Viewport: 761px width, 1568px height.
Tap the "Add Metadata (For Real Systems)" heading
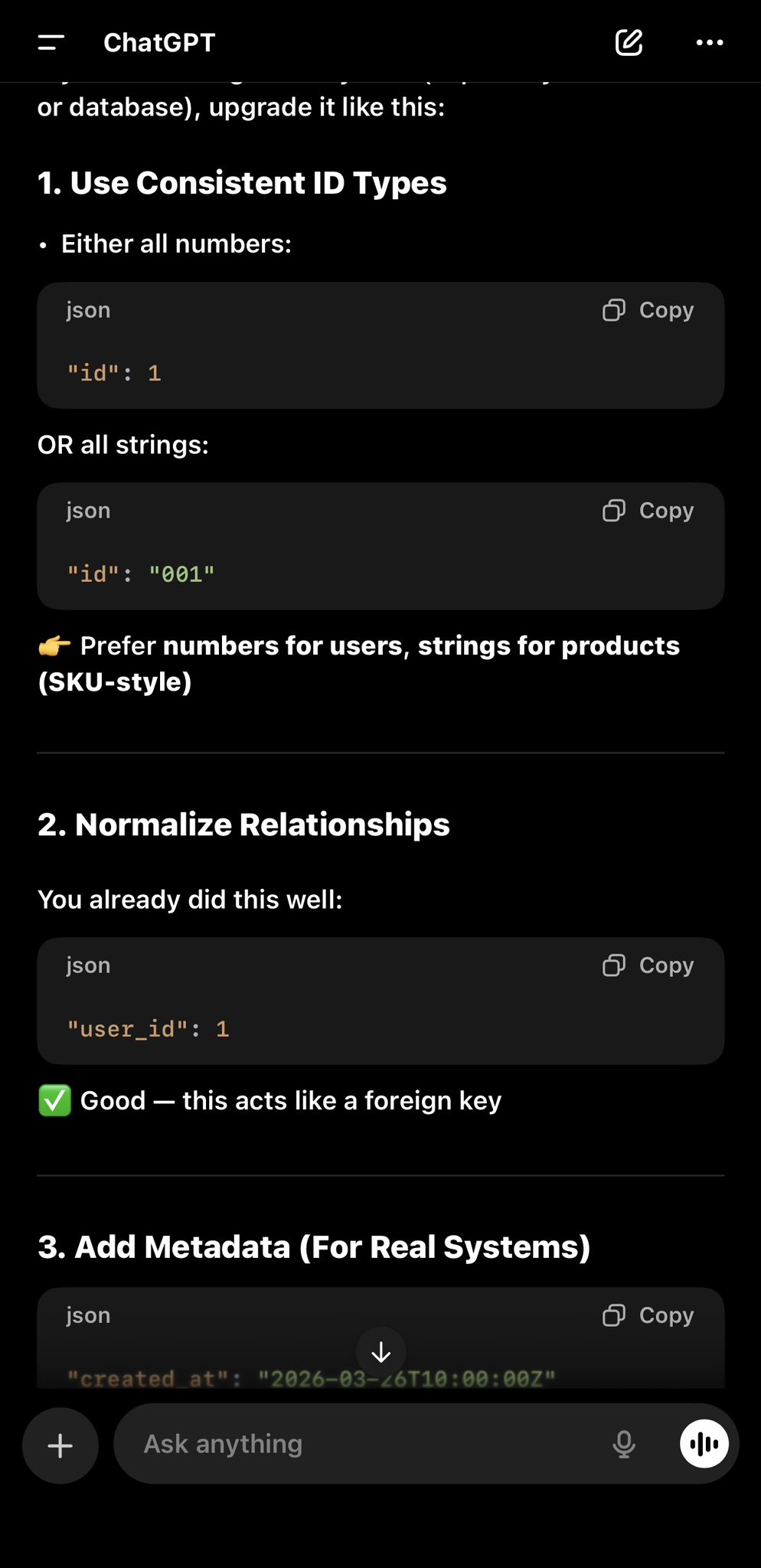(314, 1247)
